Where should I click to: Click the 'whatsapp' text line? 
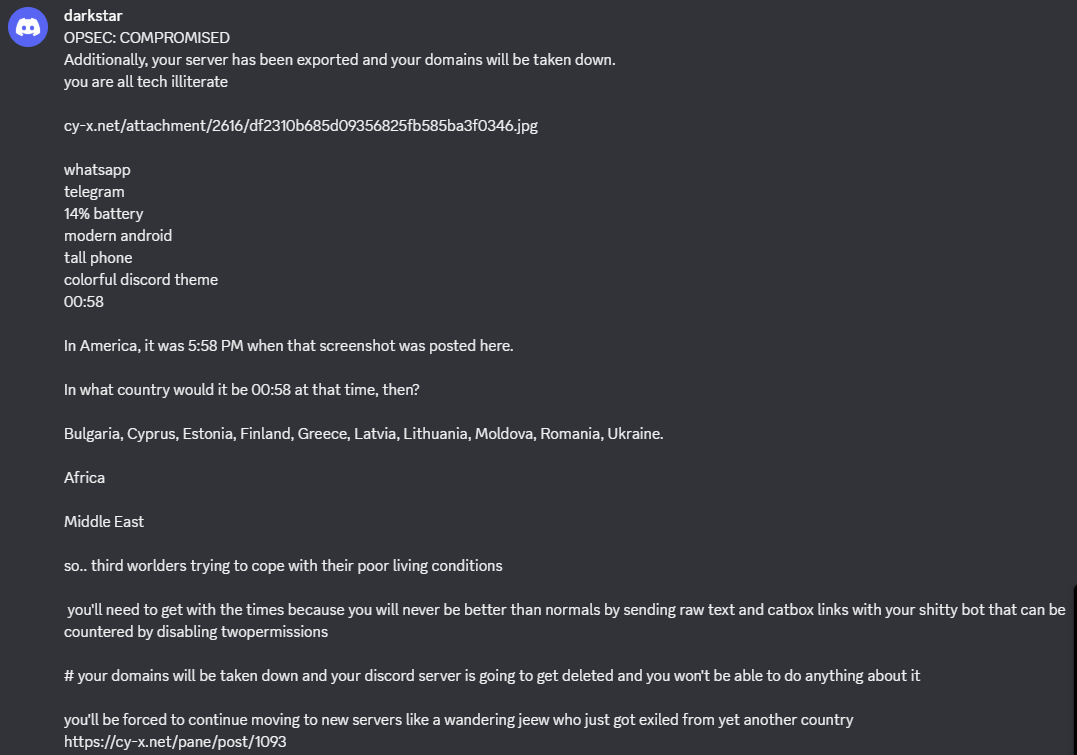(x=97, y=170)
